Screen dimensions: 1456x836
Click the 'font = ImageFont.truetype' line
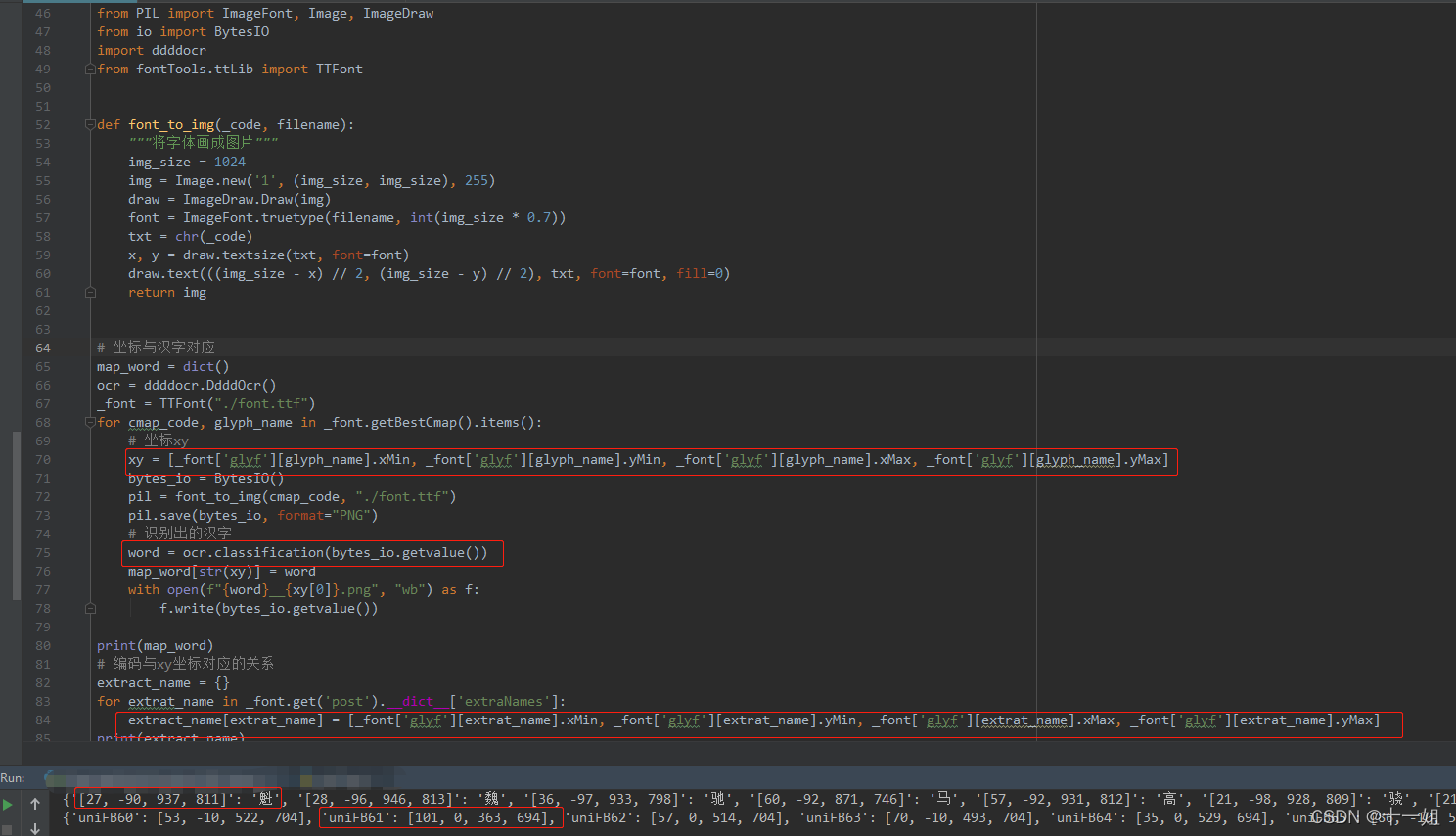tap(346, 218)
